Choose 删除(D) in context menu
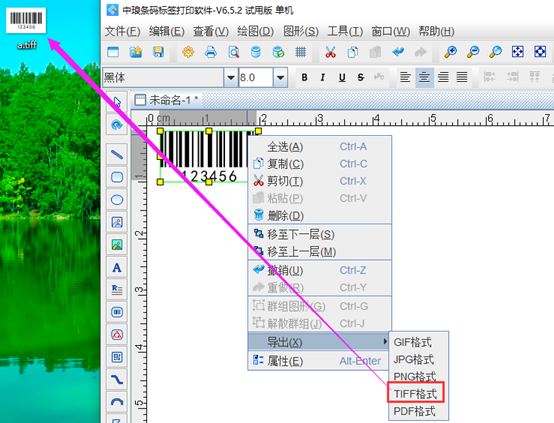 (320, 215)
